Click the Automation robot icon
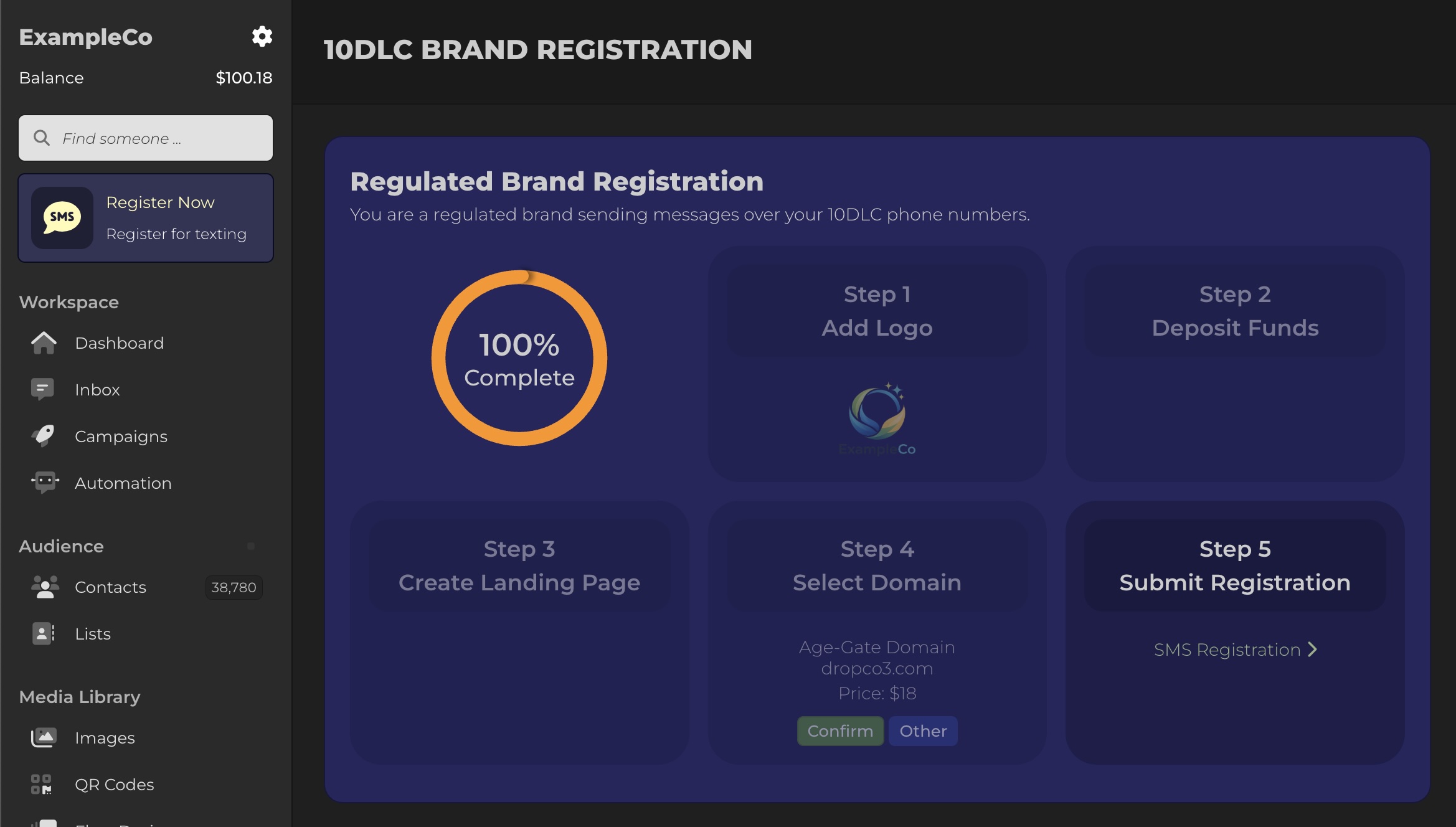This screenshot has width=1456, height=827. (45, 483)
